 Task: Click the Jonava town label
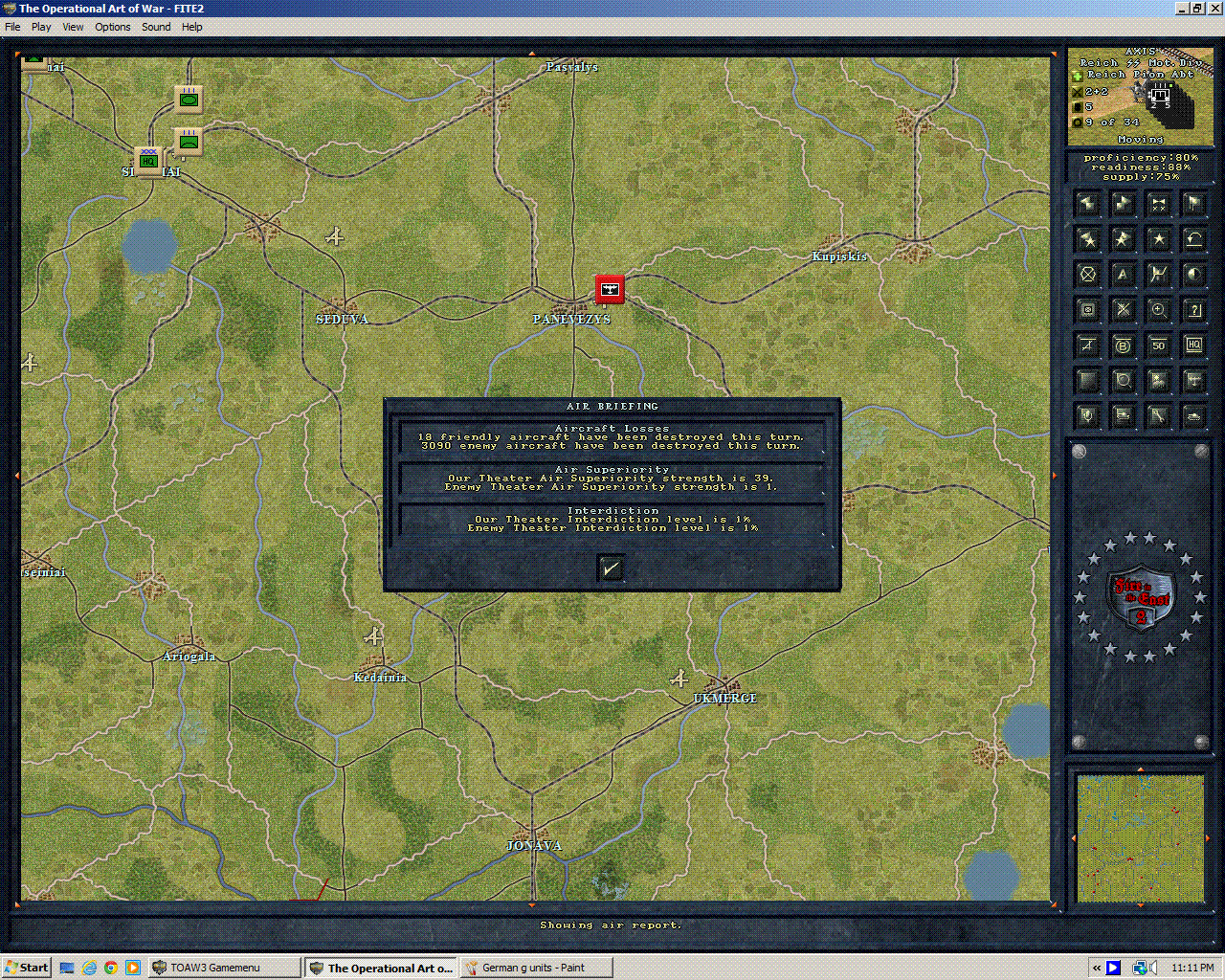pyautogui.click(x=534, y=846)
